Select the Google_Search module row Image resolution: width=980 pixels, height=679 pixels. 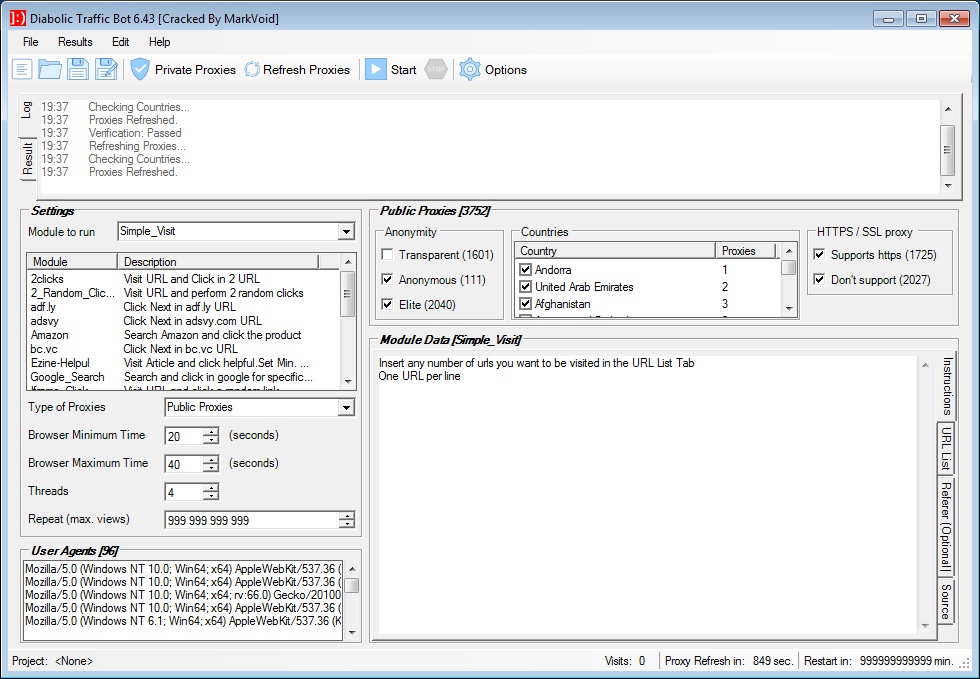[x=67, y=377]
